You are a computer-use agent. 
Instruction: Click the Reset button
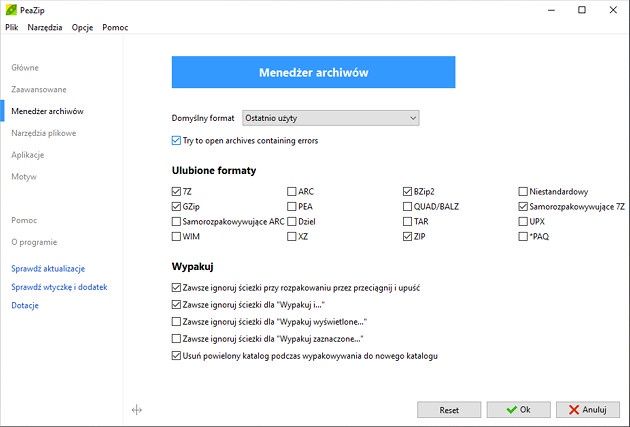pyautogui.click(x=449, y=410)
